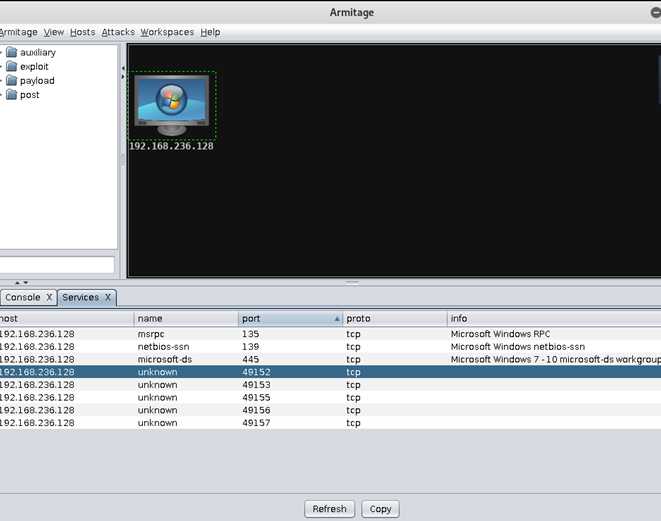Click the auxiliary folder icon
This screenshot has width=661, height=521.
[12, 52]
